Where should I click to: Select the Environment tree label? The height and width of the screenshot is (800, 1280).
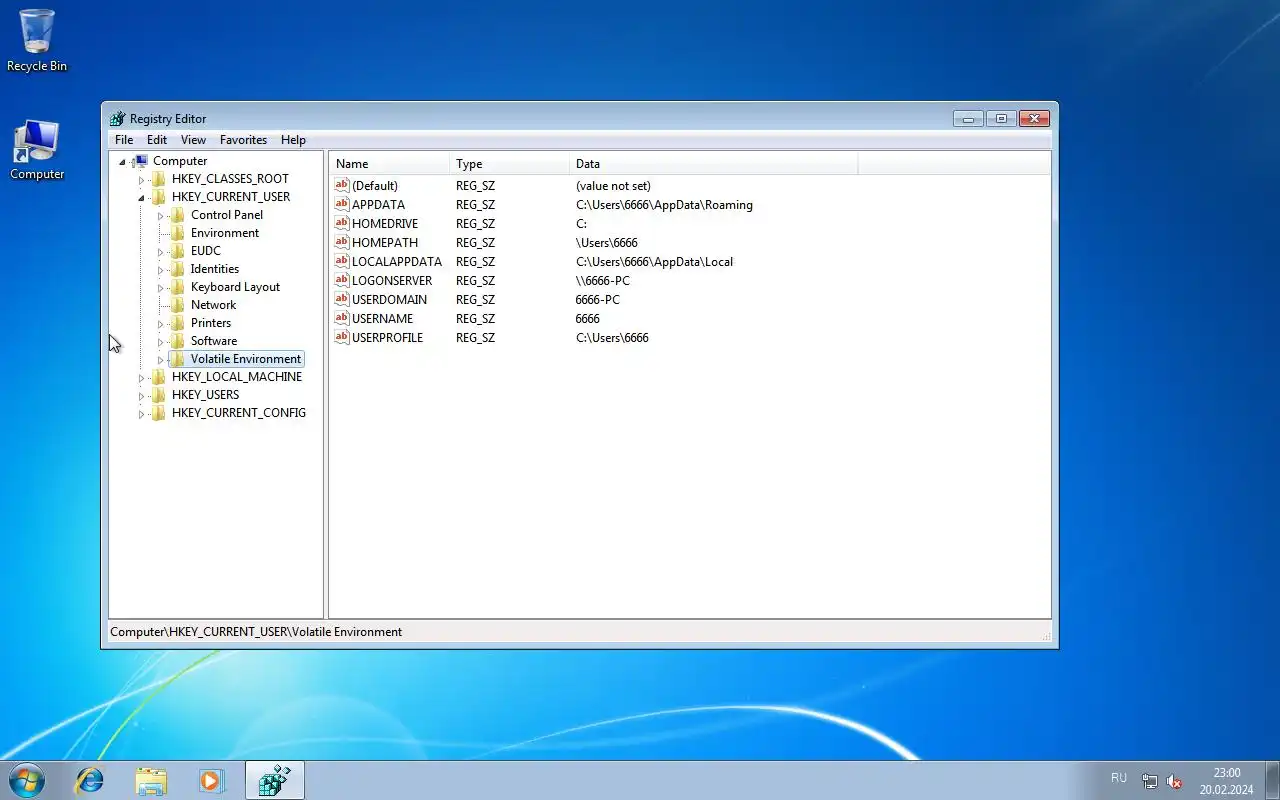click(x=225, y=233)
